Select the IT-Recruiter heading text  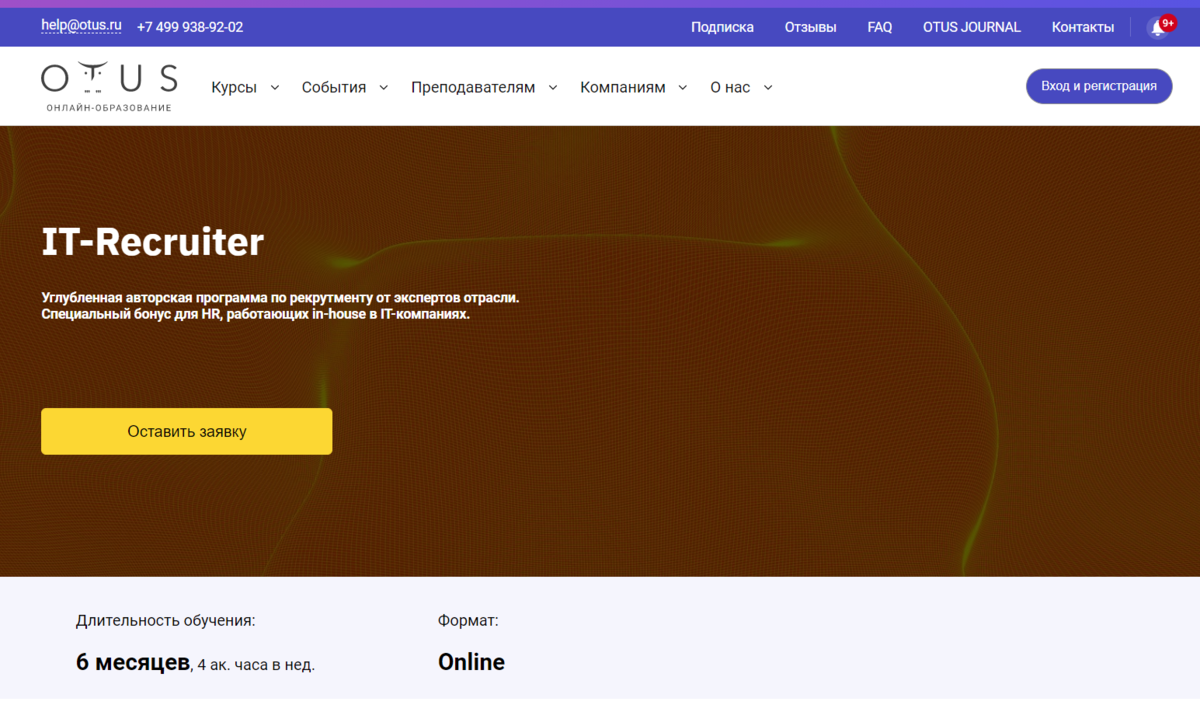coord(153,242)
